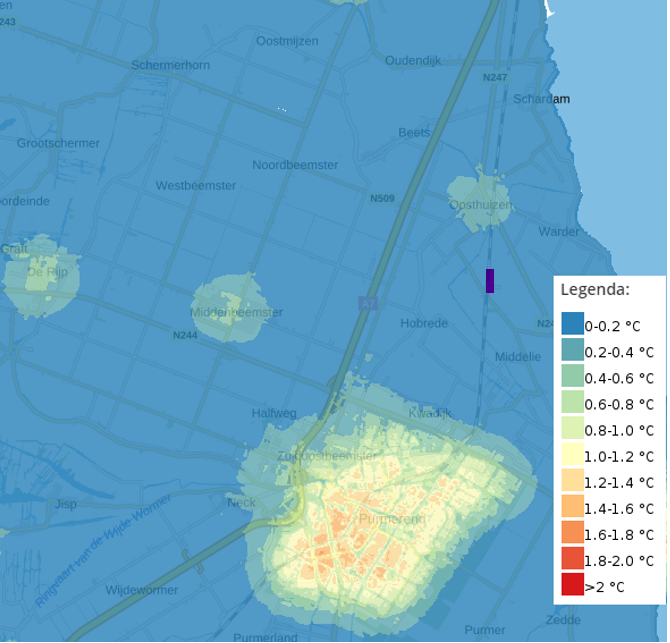670x643 pixels.
Task: Click the Schermerhorn place name
Action: click(171, 65)
